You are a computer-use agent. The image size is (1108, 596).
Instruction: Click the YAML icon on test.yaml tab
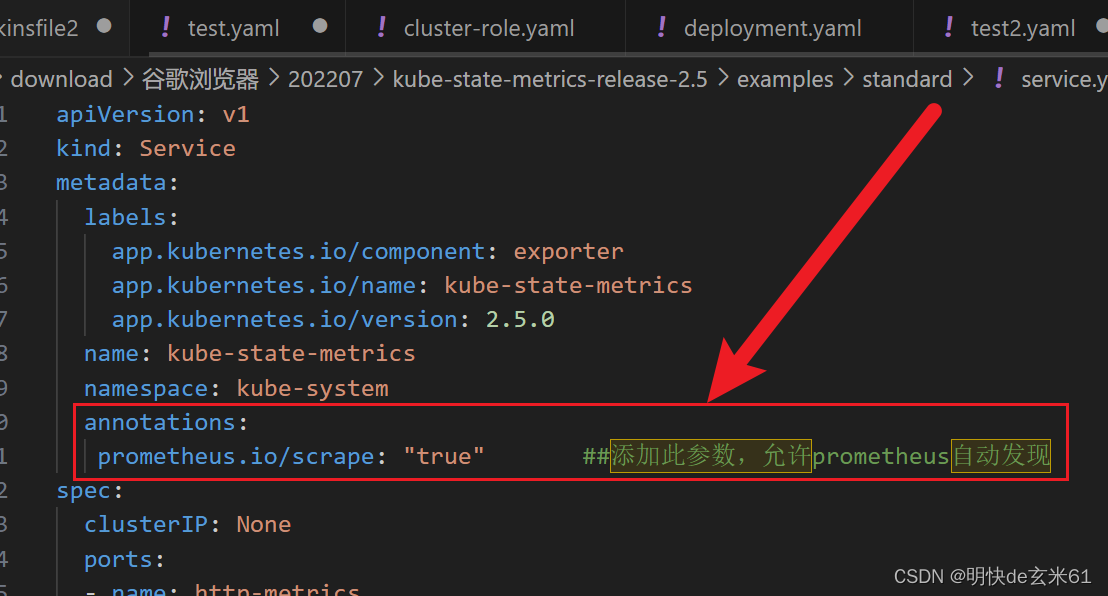click(165, 28)
